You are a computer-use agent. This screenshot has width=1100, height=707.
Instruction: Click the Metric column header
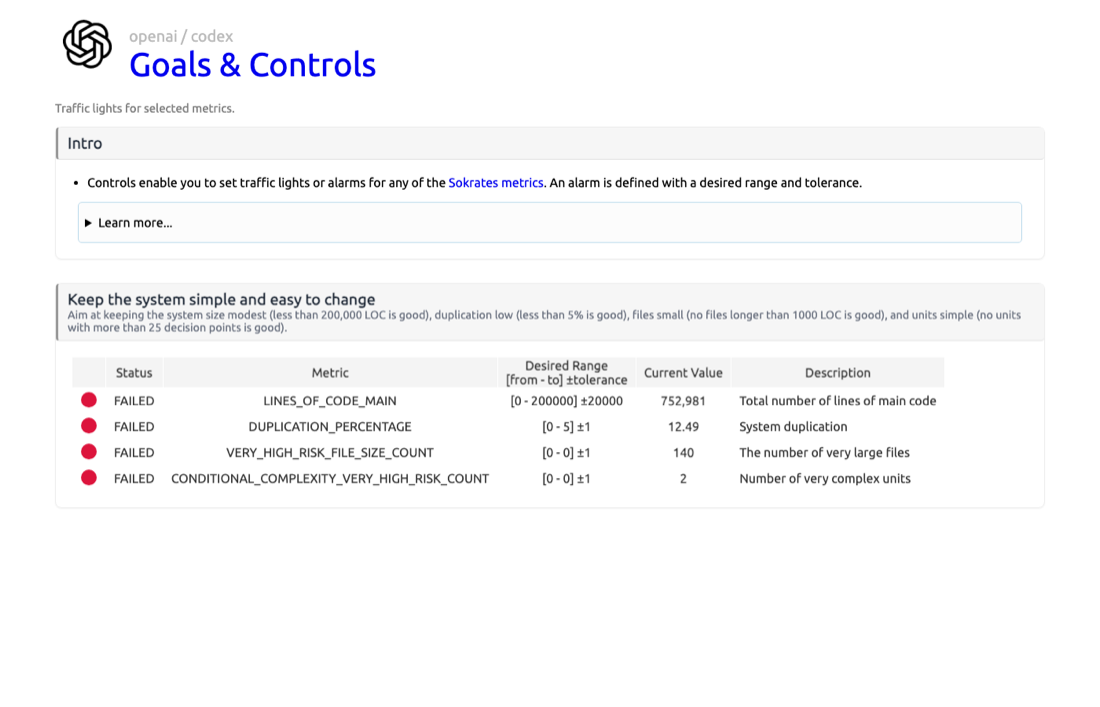[x=330, y=372]
